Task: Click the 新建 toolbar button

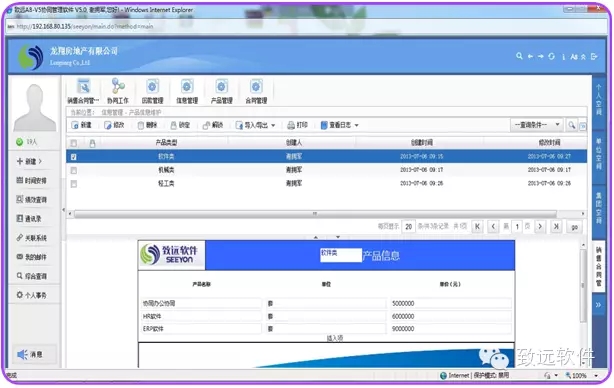Action: (81, 125)
